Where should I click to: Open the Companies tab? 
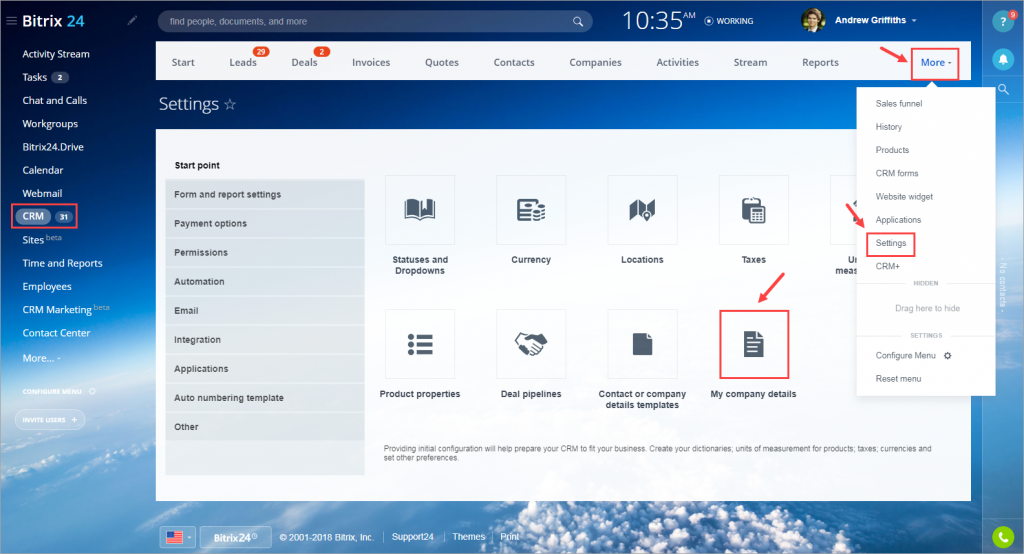pyautogui.click(x=596, y=63)
